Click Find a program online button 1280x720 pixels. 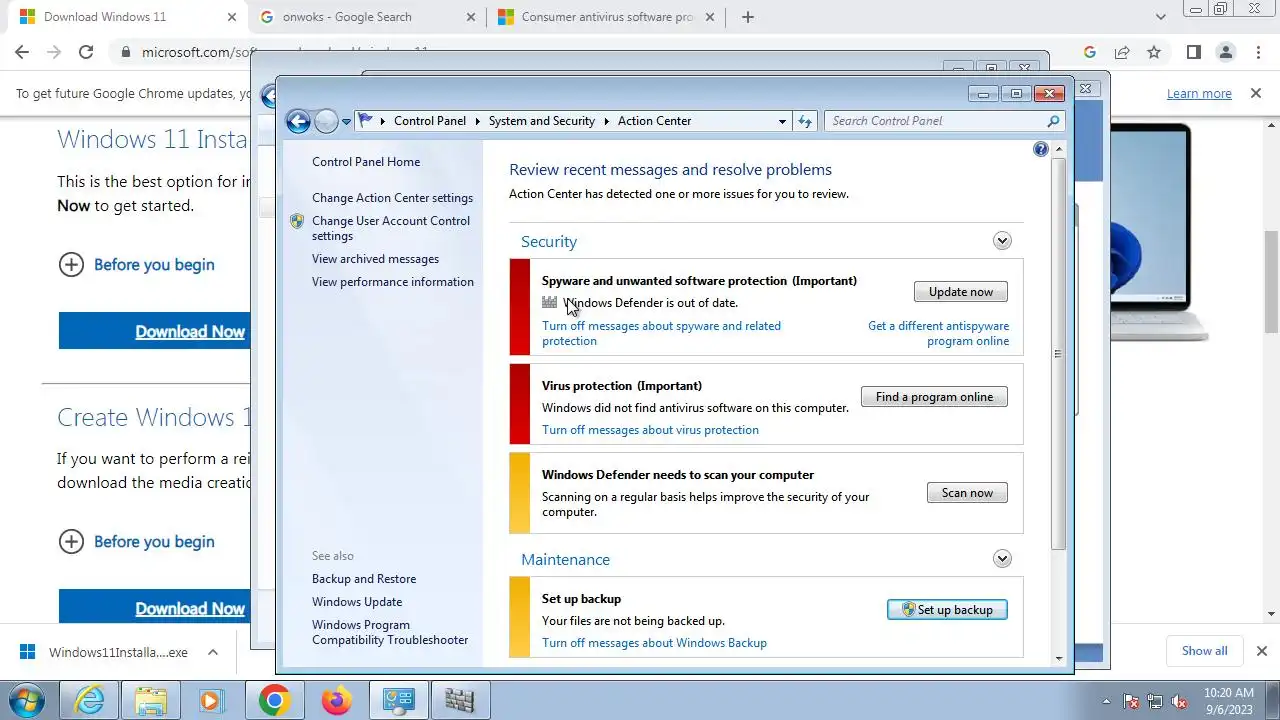(x=934, y=397)
